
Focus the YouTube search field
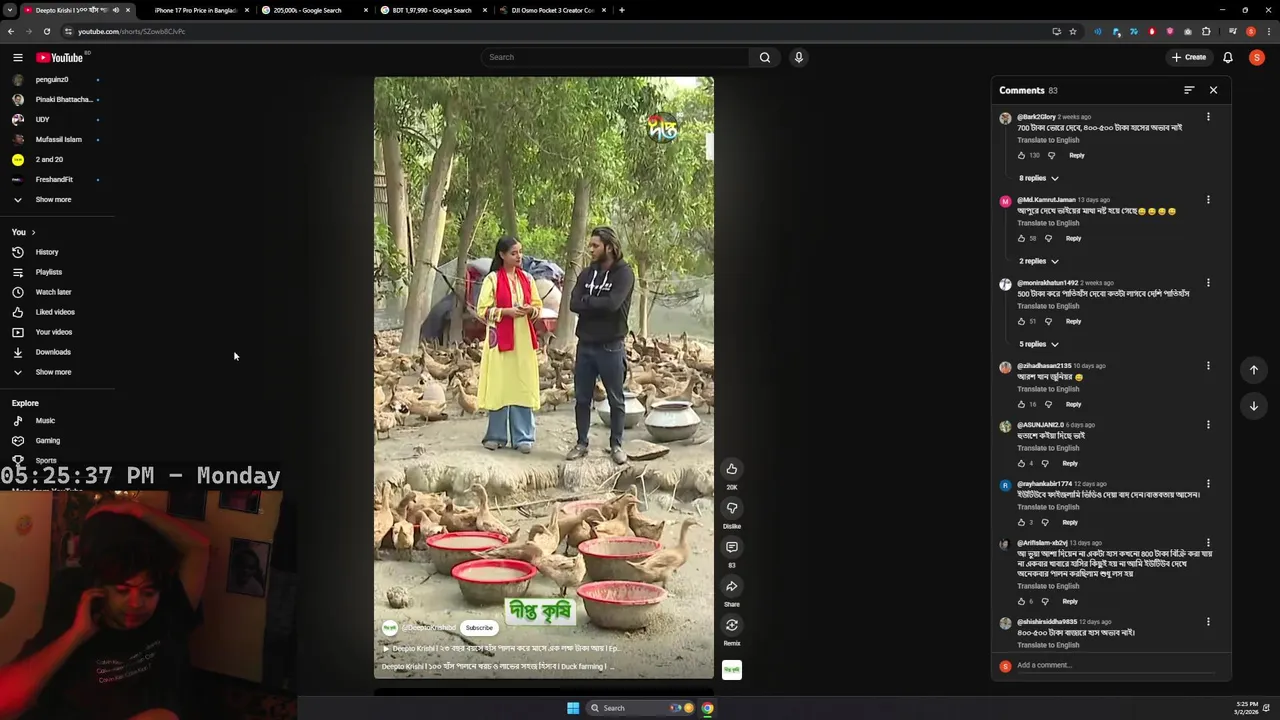click(x=615, y=57)
